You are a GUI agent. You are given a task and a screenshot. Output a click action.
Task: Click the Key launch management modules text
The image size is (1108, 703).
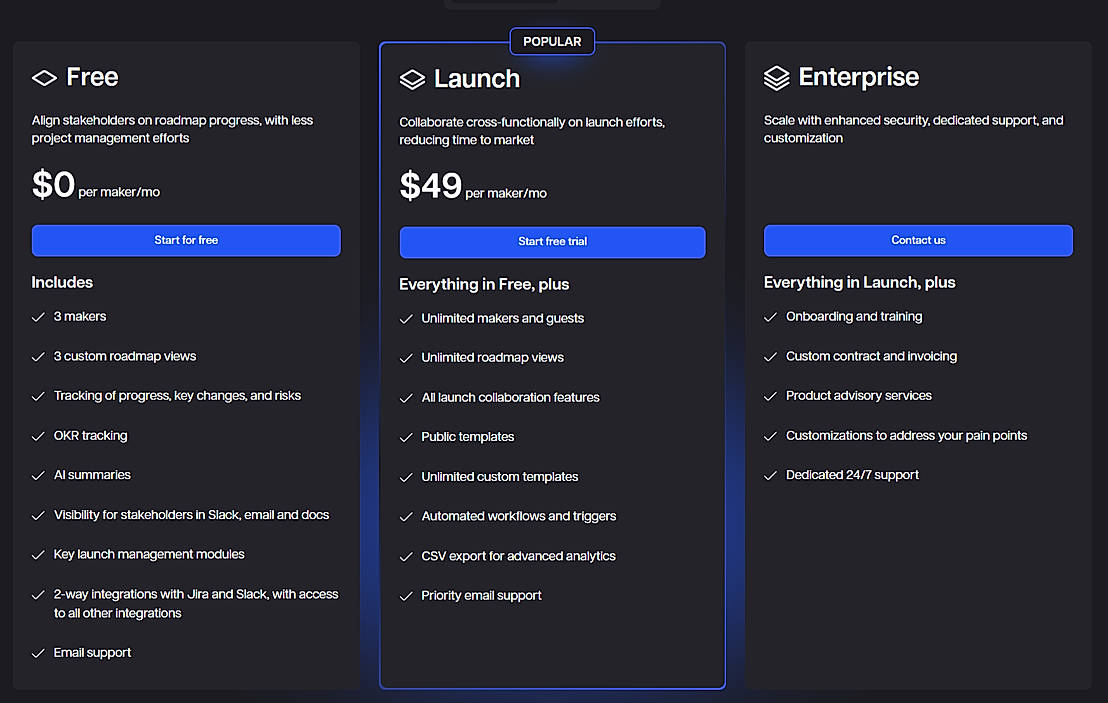149,554
